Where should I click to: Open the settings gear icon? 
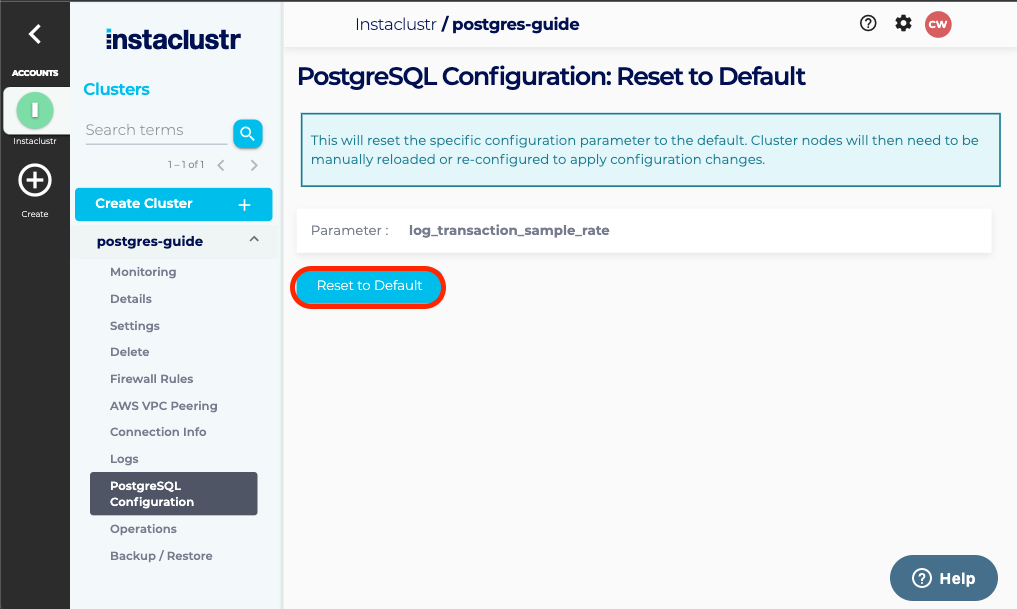(903, 24)
